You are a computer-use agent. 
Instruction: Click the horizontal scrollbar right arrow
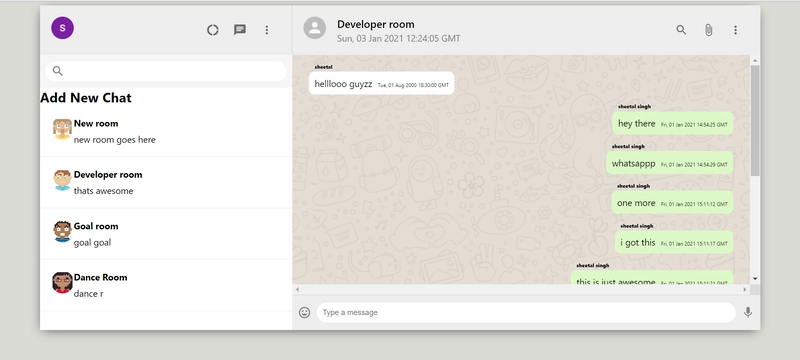tap(745, 290)
